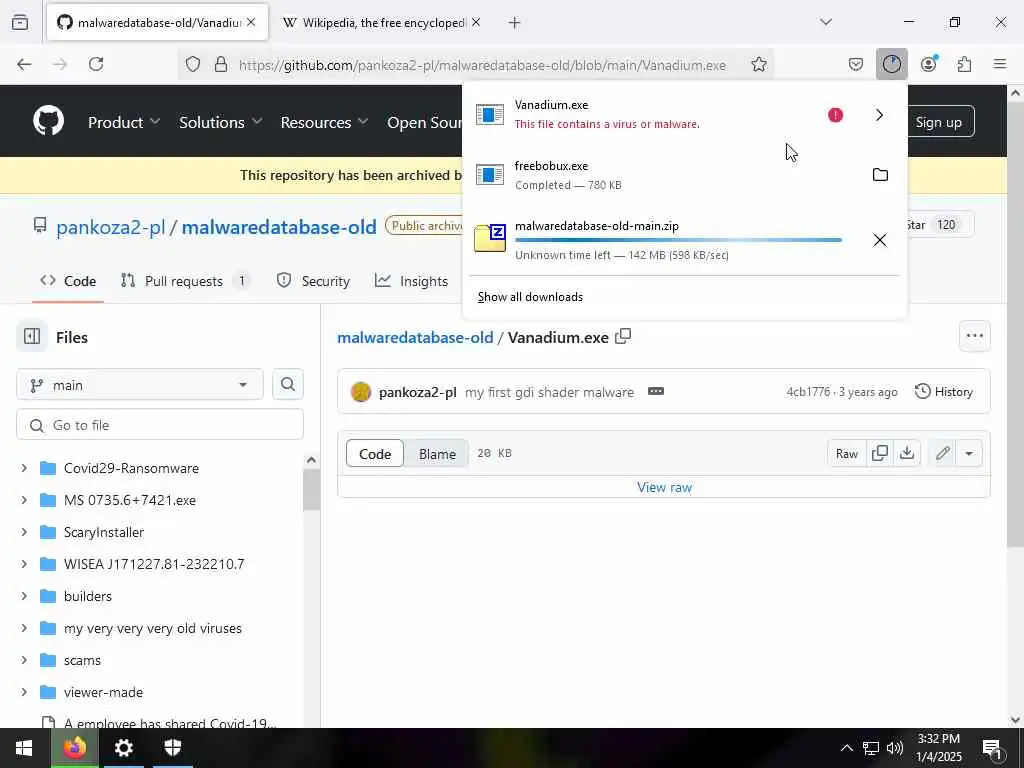Open the Extensions puzzle icon

click(964, 64)
